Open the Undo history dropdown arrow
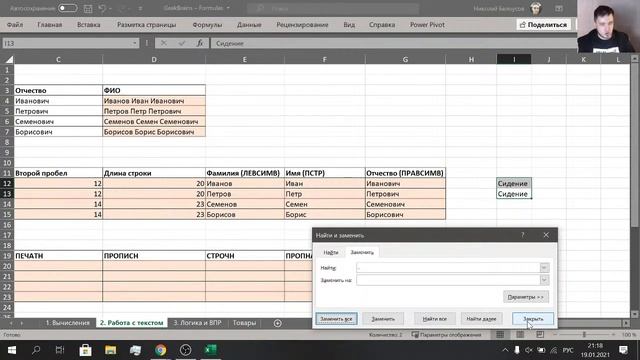Image resolution: width=640 pixels, height=360 pixels. (x=111, y=8)
